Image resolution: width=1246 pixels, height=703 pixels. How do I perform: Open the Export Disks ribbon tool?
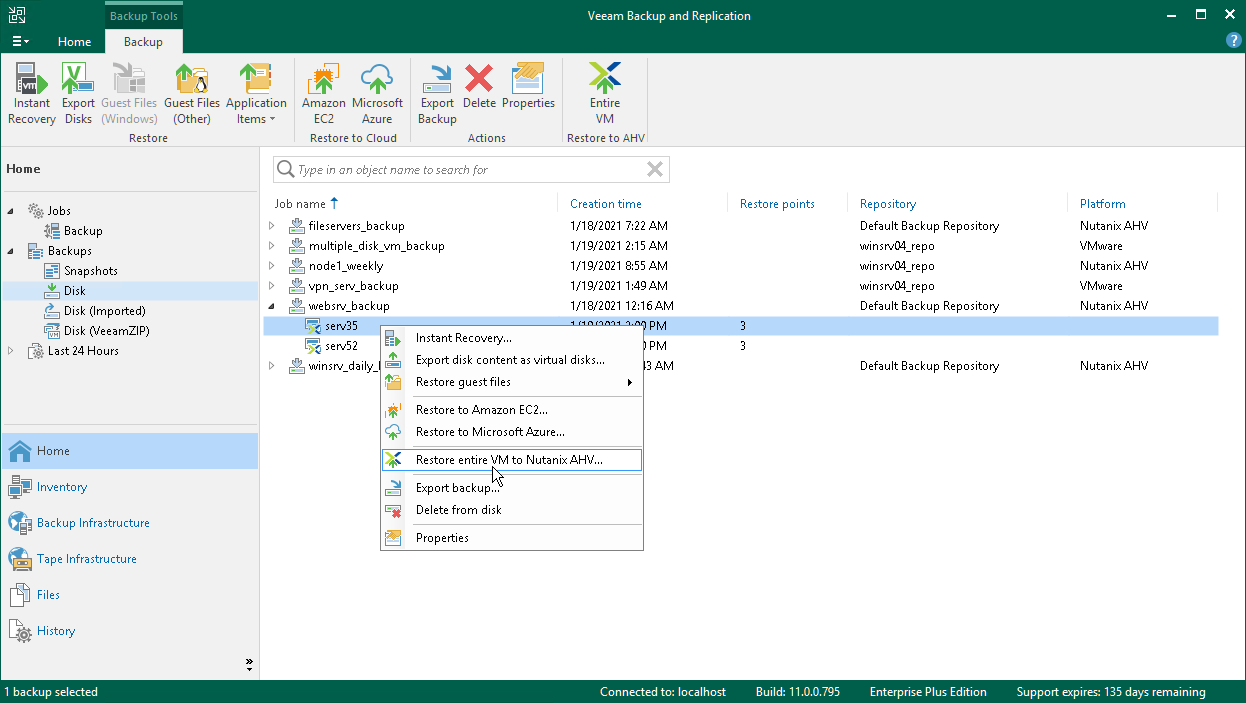coord(78,93)
